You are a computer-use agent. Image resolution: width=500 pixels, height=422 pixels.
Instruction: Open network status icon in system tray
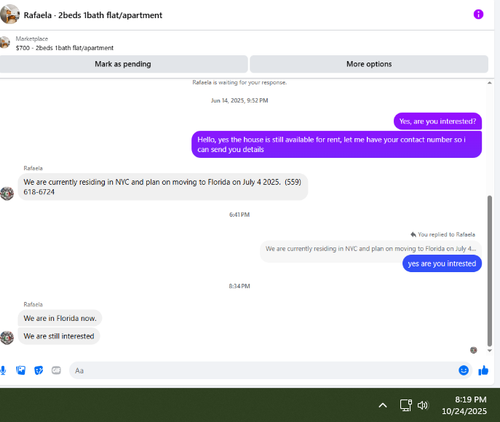coord(406,405)
